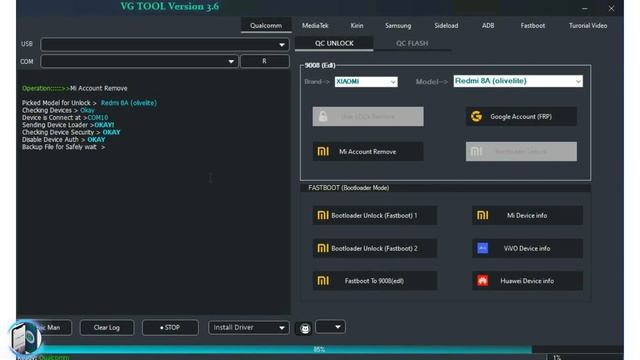
Task: Open the Tutorial Video tab
Action: 588,25
